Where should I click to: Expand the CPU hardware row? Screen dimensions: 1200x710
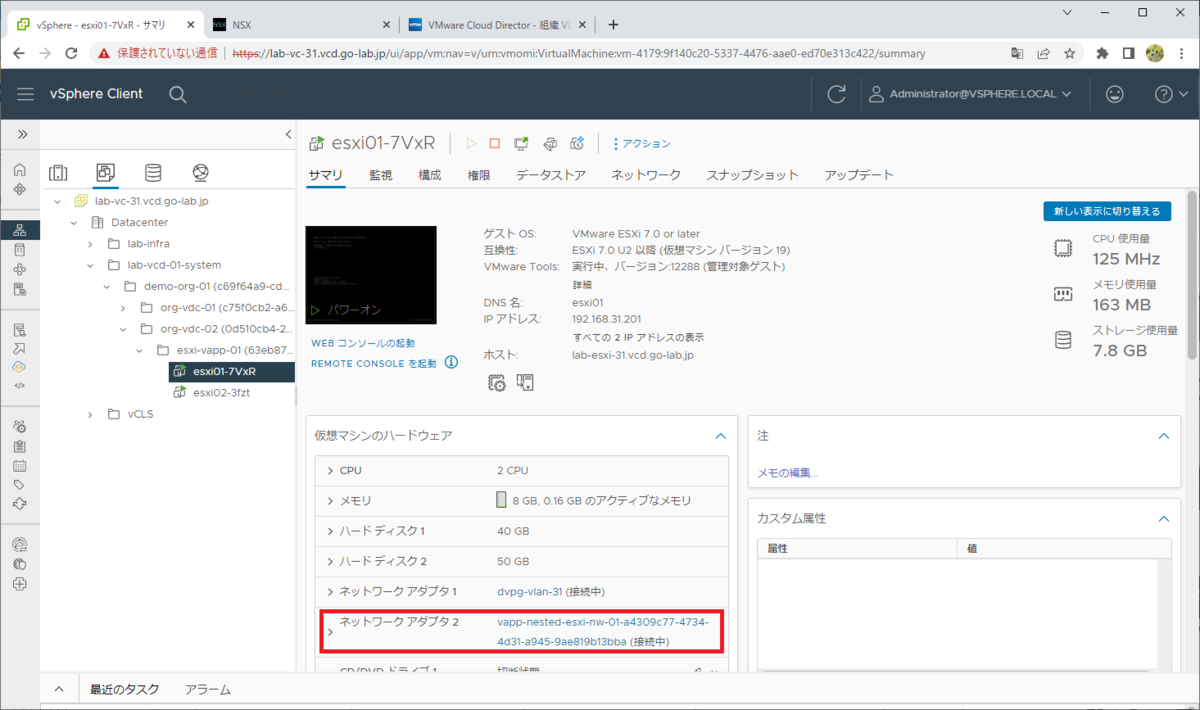331,470
